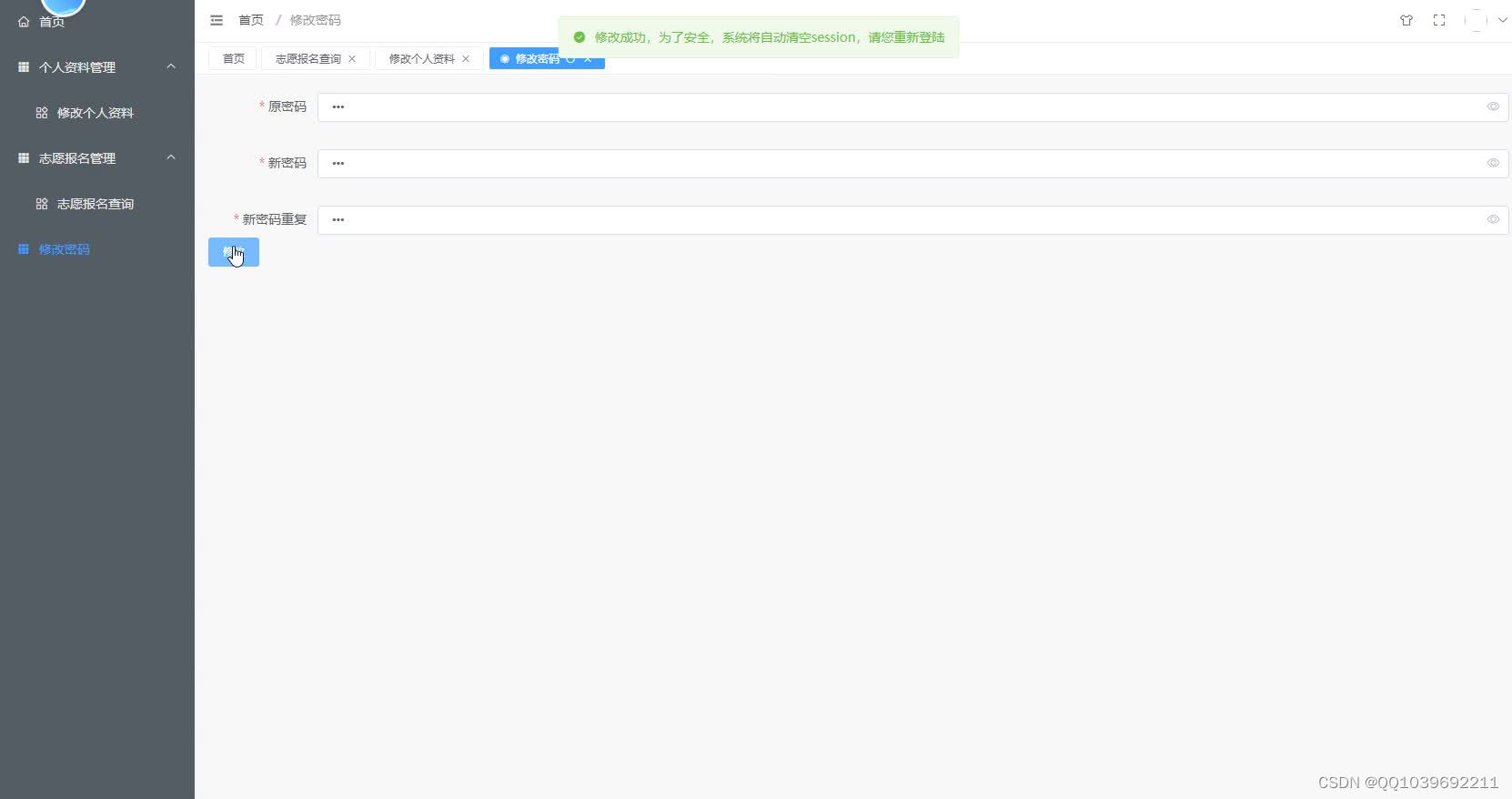Focus the 原密码 input field

point(912,106)
